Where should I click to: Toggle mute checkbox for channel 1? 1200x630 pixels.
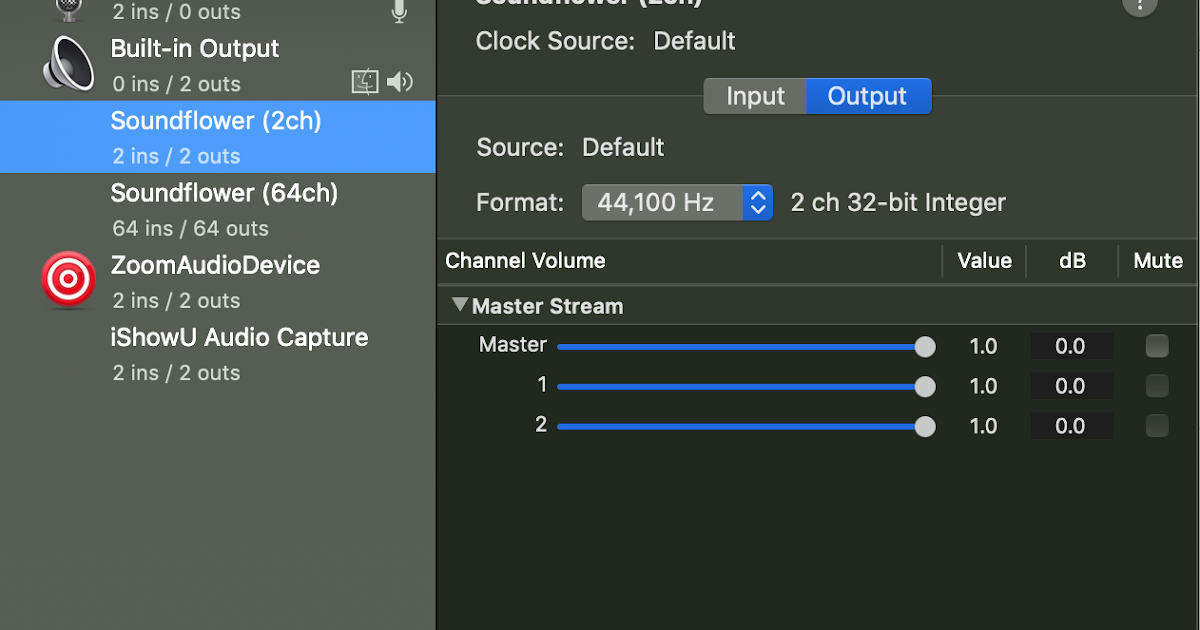(1157, 386)
